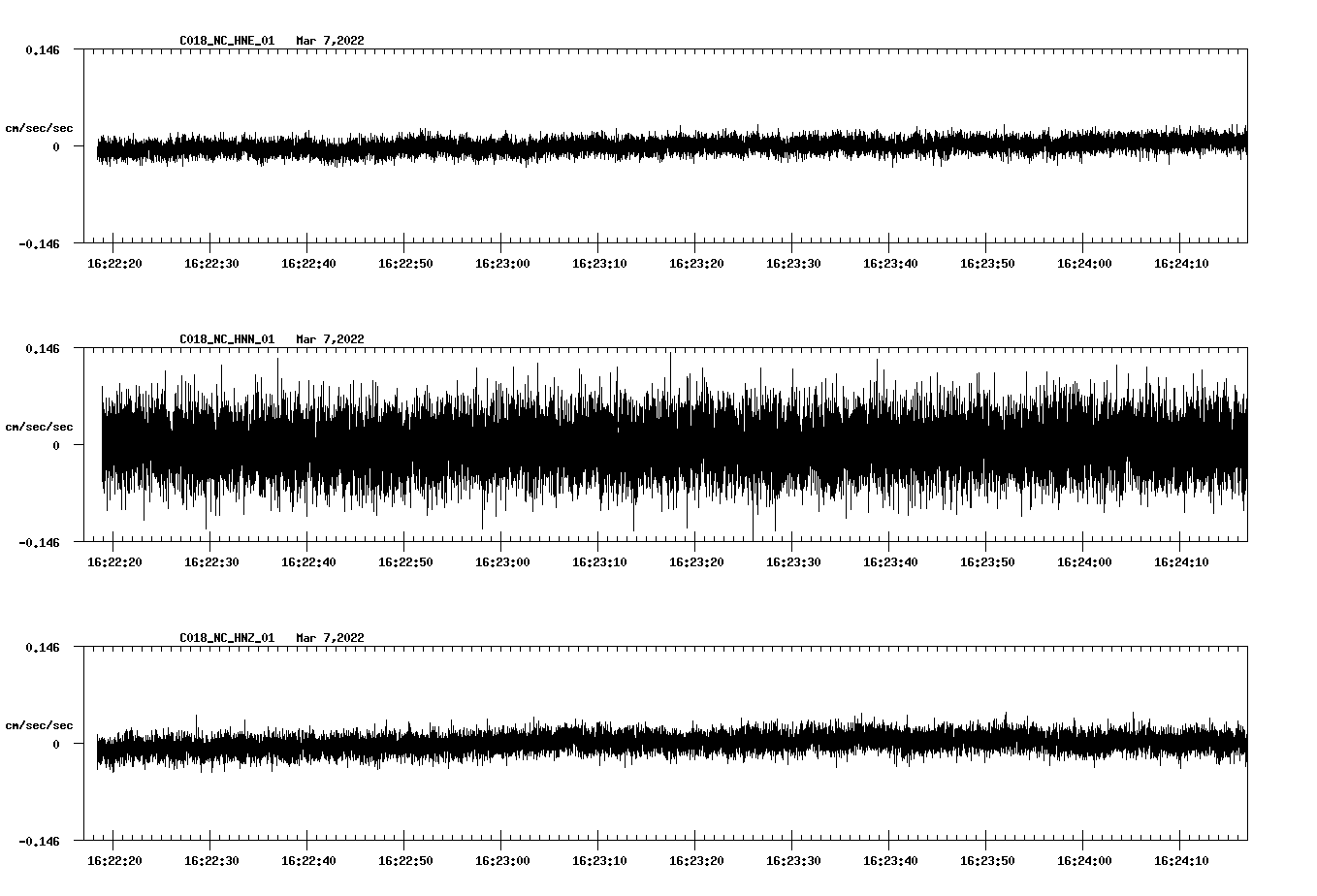Select 16:23:20 tick label under HNN plot

[696, 561]
